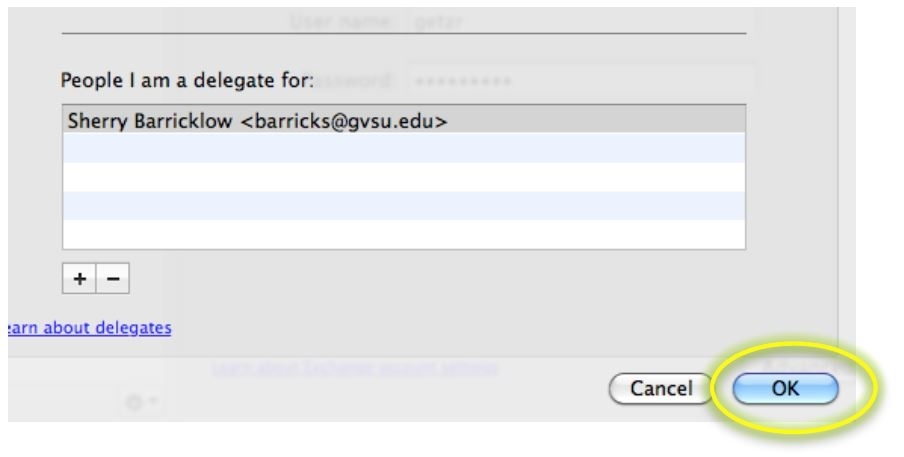
Task: Click the OK button
Action: point(784,388)
